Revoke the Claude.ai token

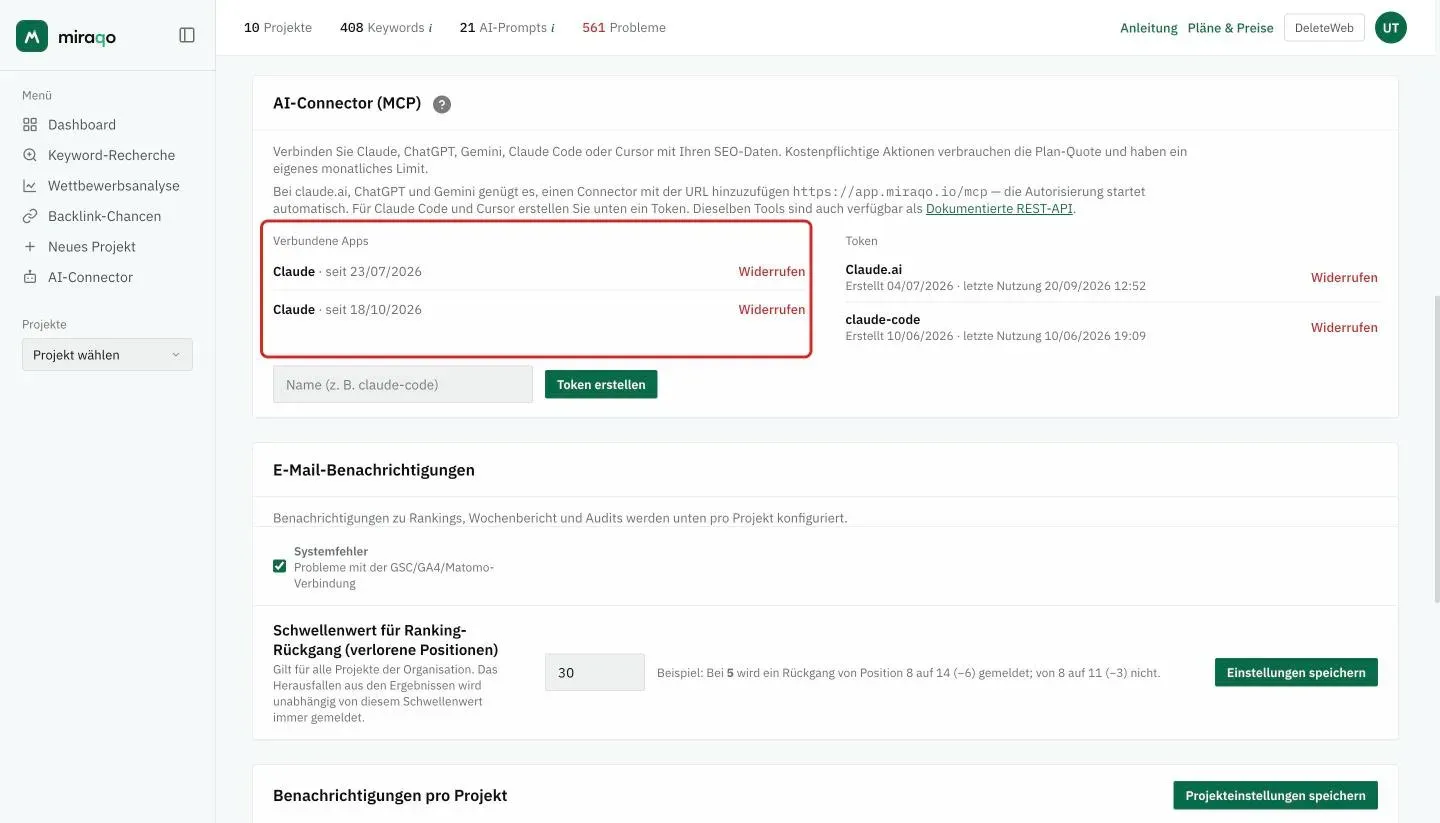pos(1344,278)
